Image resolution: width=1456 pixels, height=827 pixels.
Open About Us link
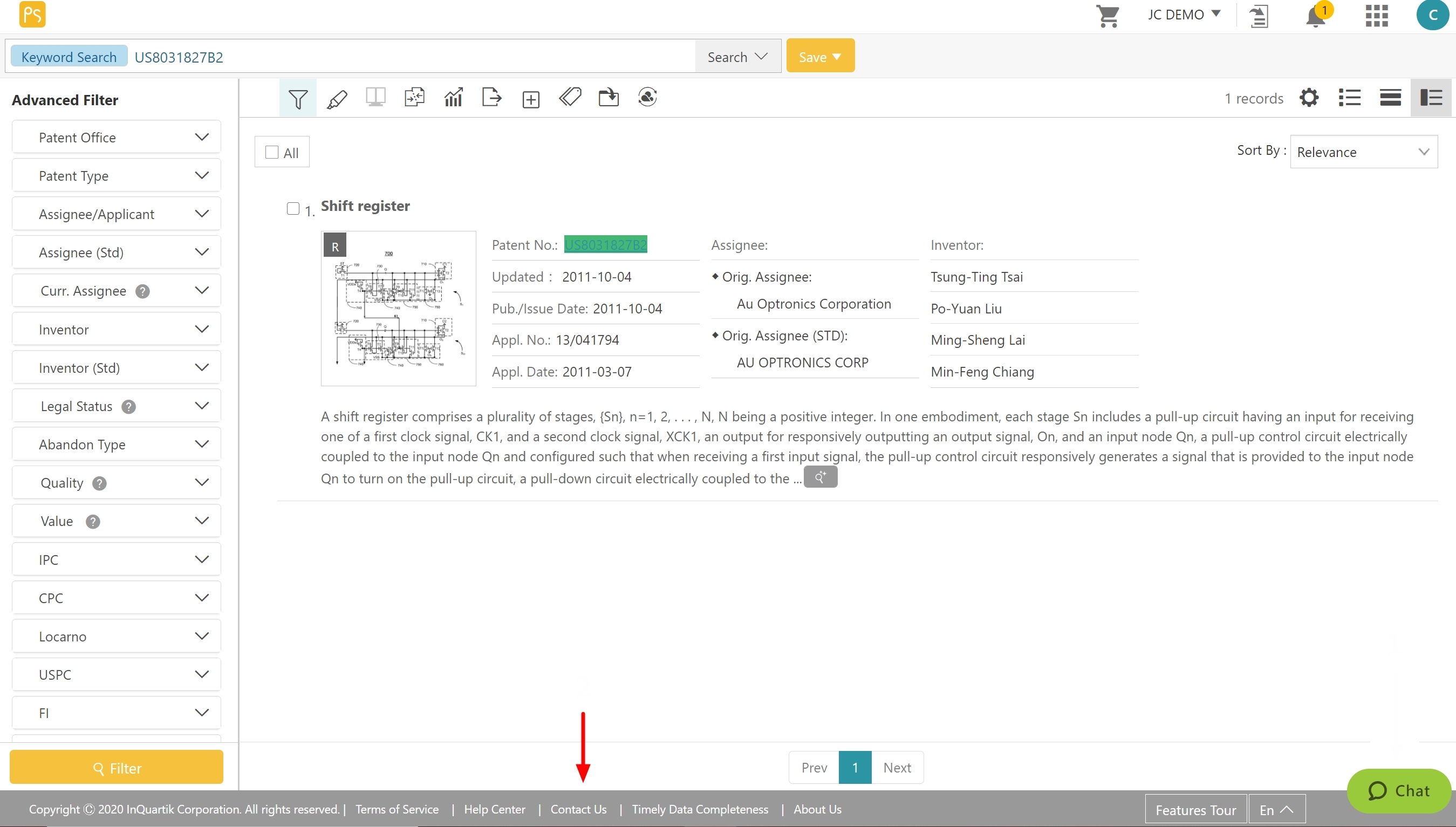coord(817,809)
